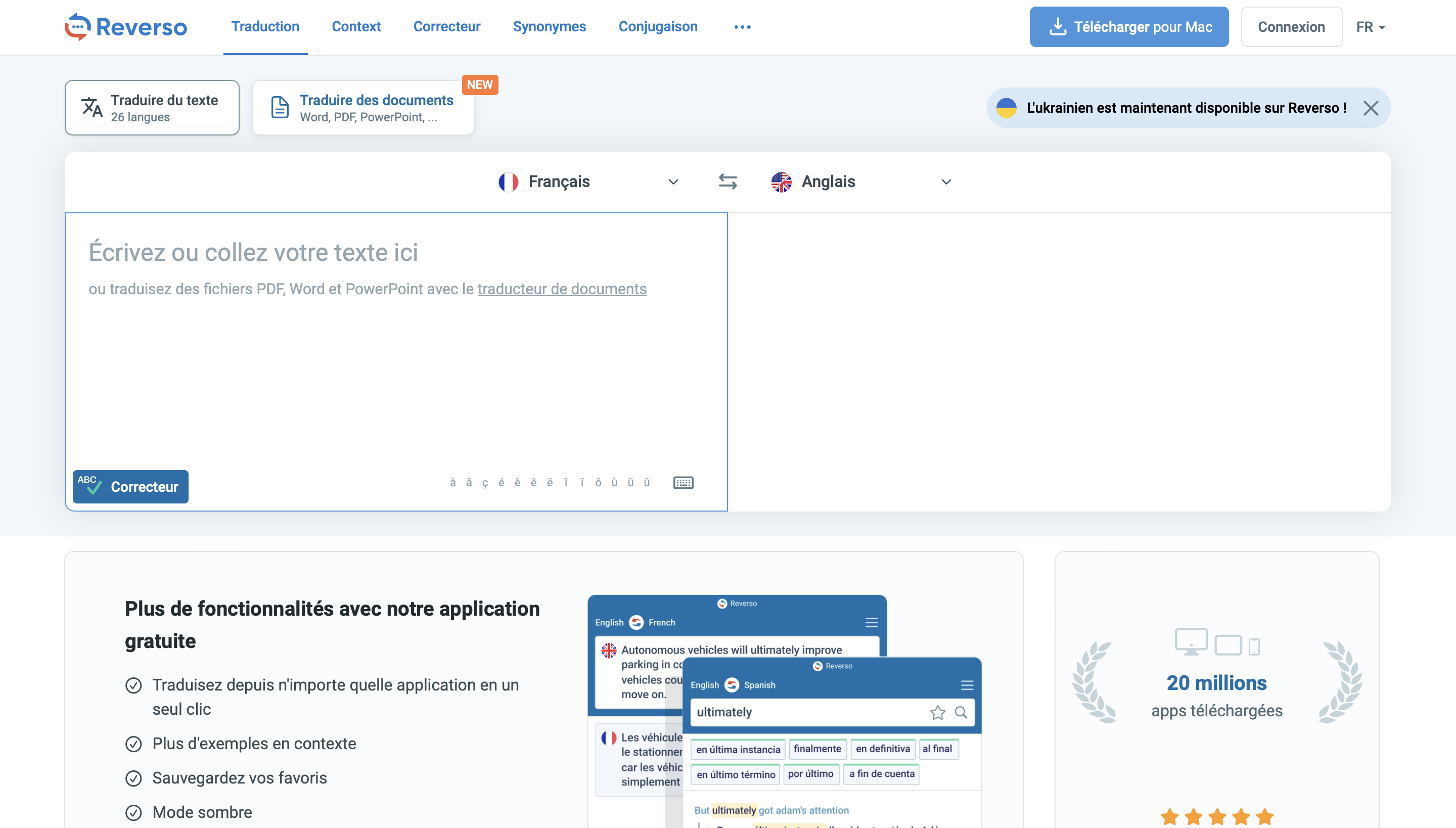Click the NEW badge

pyautogui.click(x=479, y=85)
